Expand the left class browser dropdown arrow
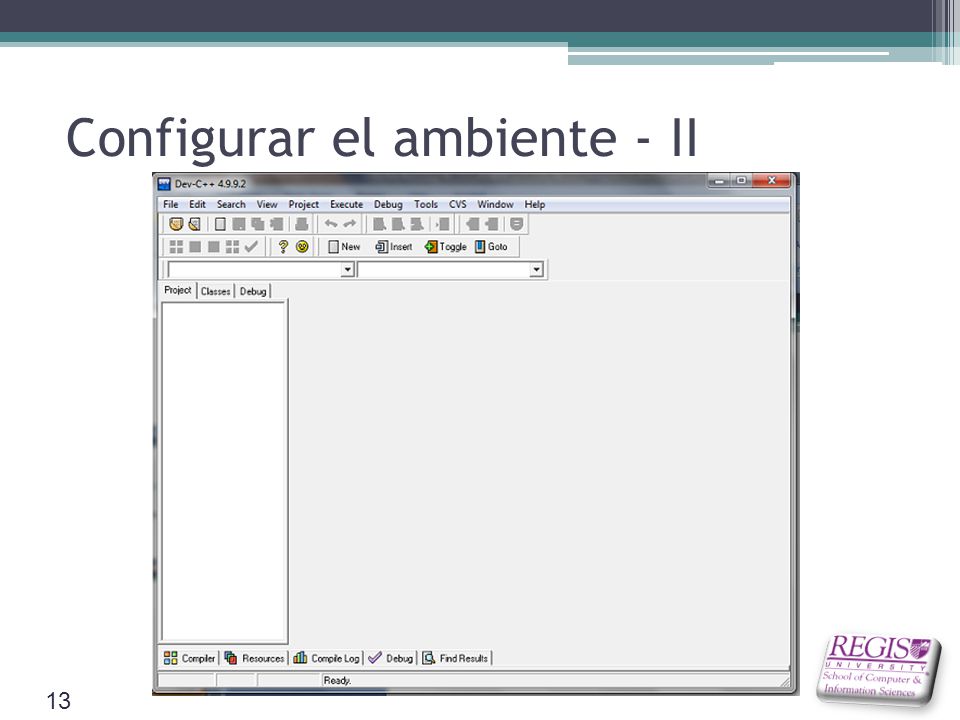This screenshot has height=720, width=960. click(x=348, y=269)
